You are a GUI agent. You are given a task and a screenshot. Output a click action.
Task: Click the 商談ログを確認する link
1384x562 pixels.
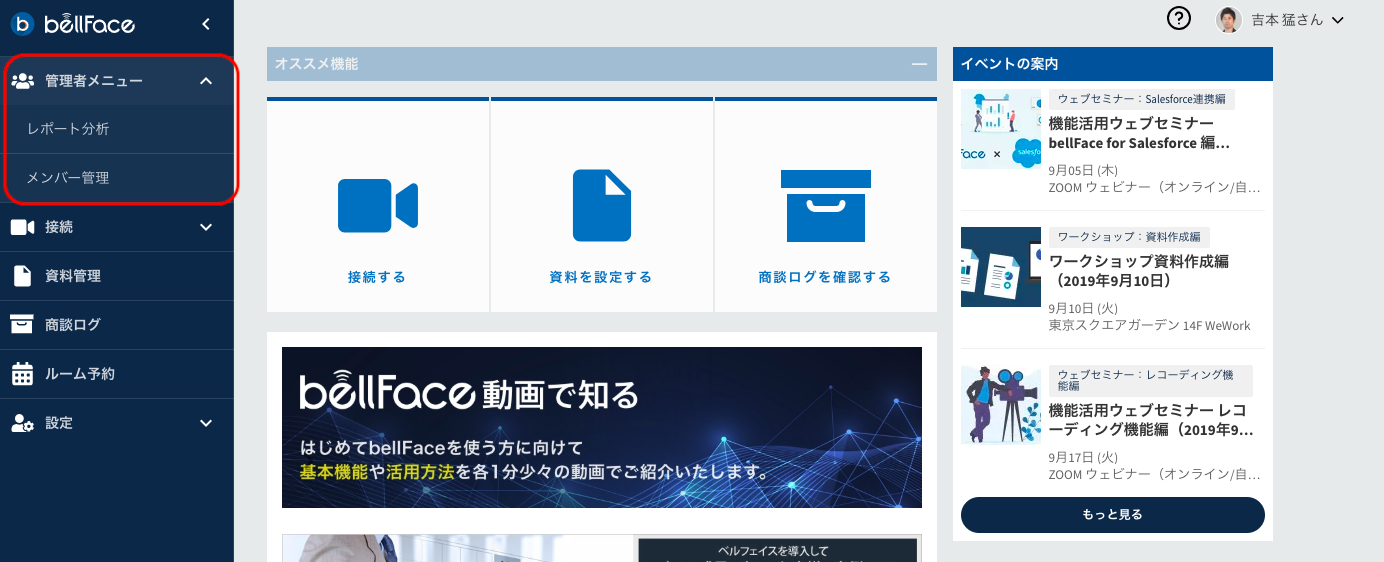pyautogui.click(x=825, y=277)
